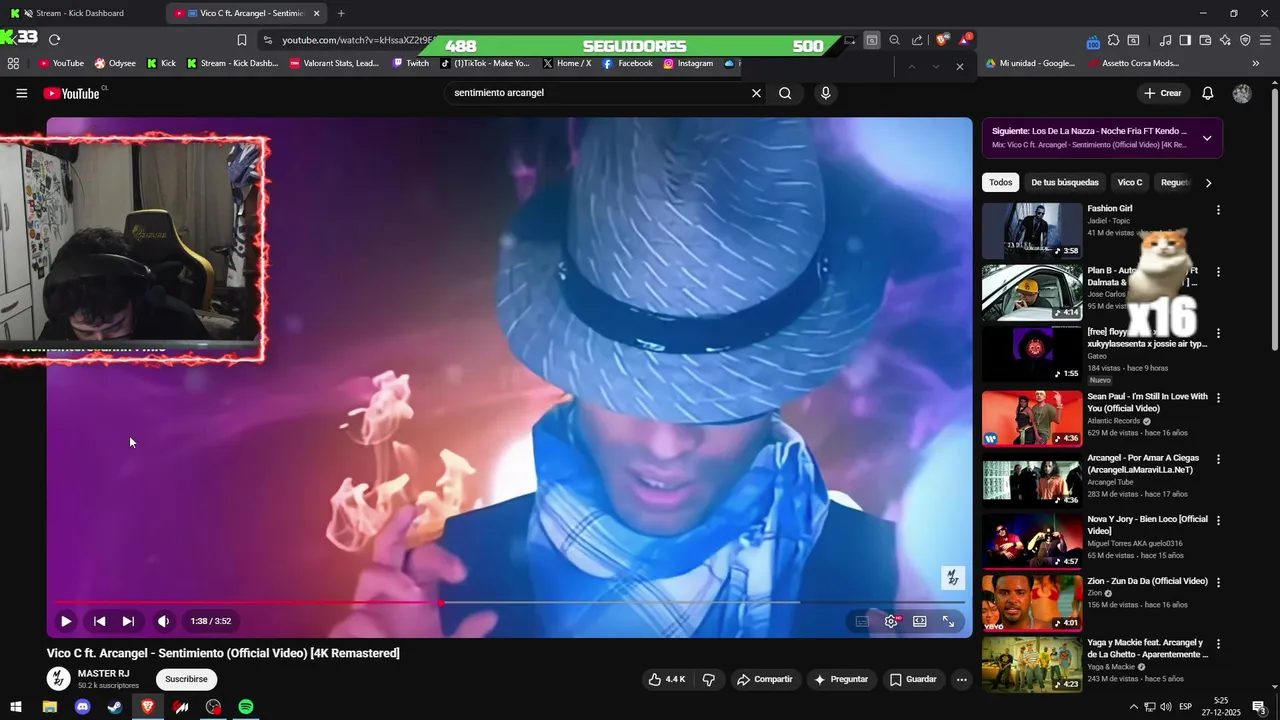Switch to Stream - Kick Dashboard tab

tap(80, 13)
